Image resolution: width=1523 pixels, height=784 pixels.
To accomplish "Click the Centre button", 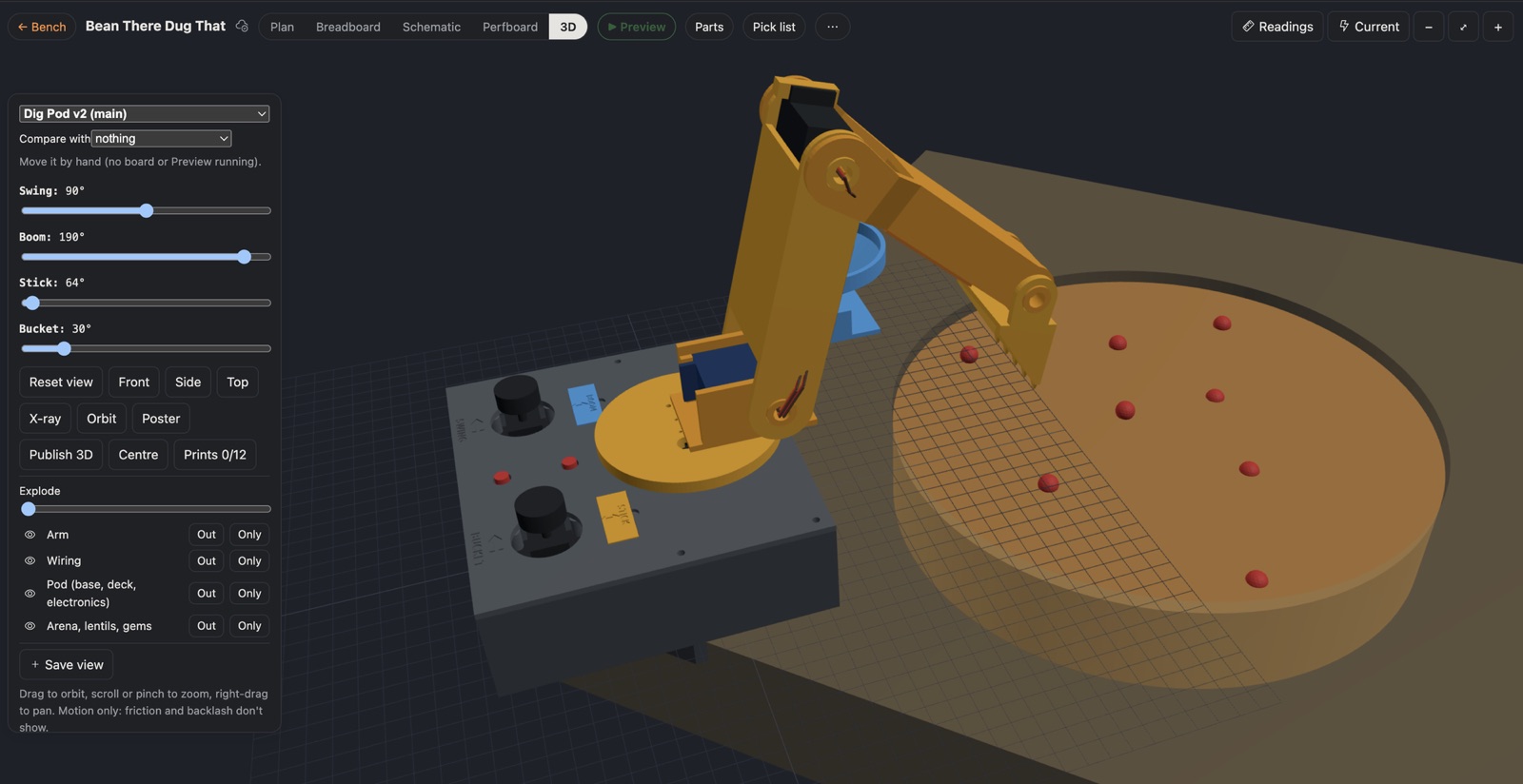I will coord(138,455).
